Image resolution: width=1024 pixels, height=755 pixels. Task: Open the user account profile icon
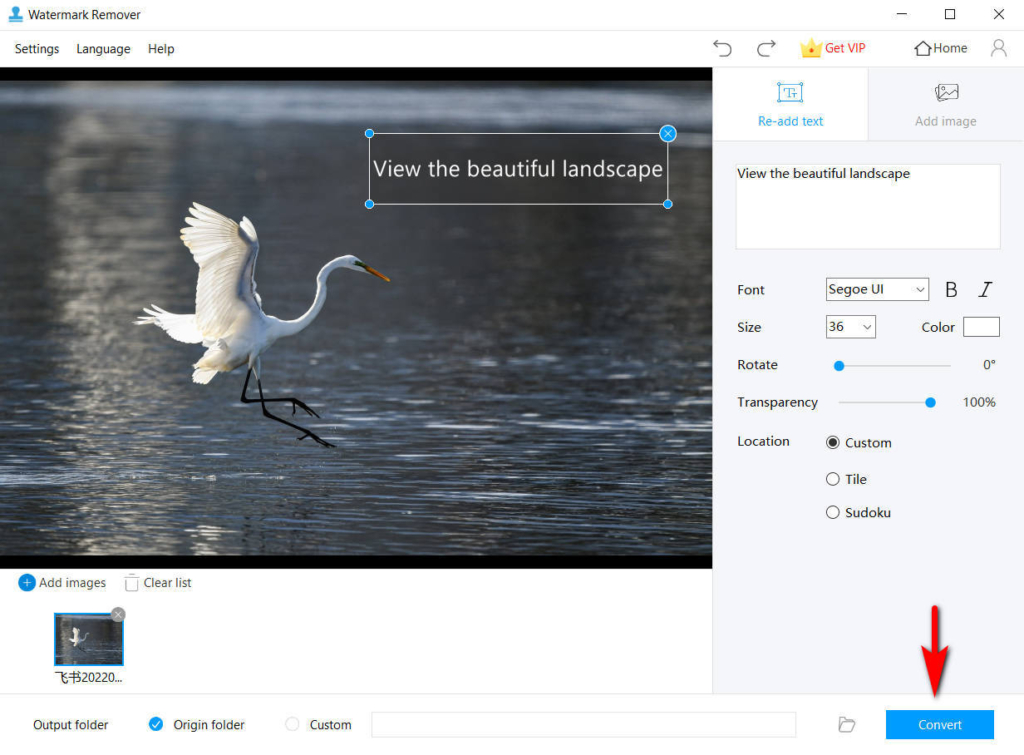coord(998,47)
